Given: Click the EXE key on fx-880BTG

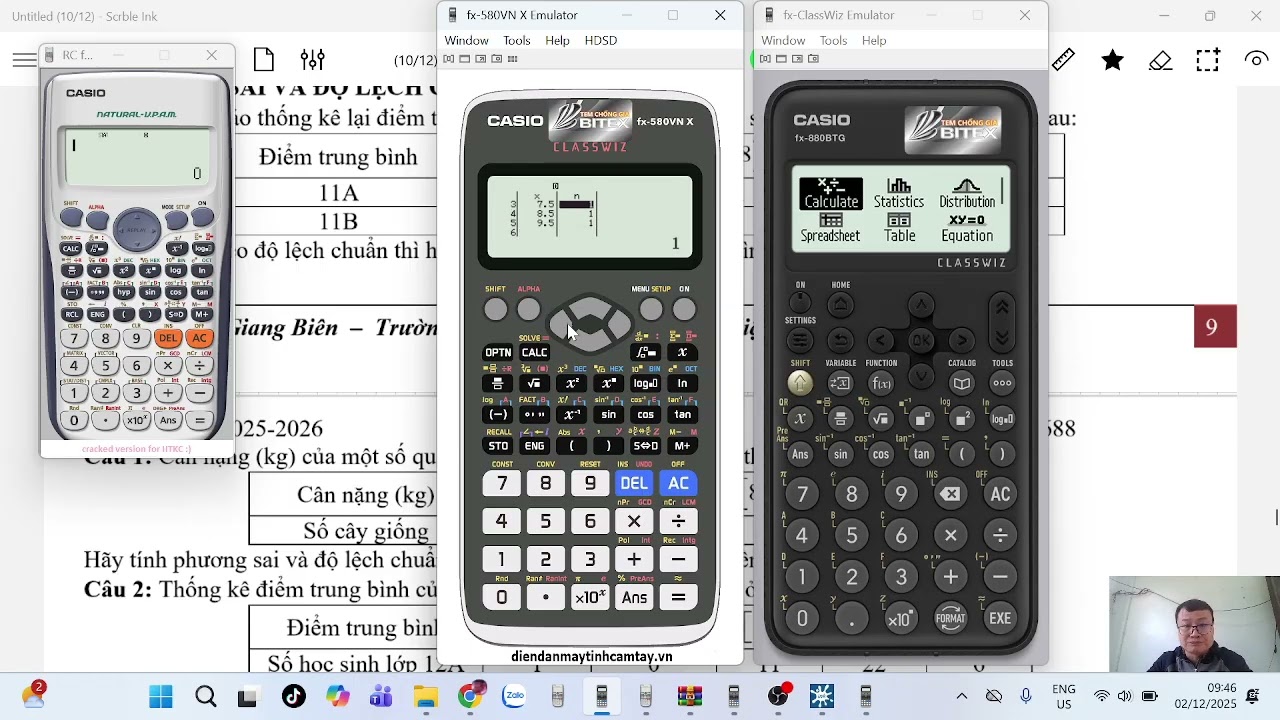Looking at the screenshot, I should point(1000,618).
